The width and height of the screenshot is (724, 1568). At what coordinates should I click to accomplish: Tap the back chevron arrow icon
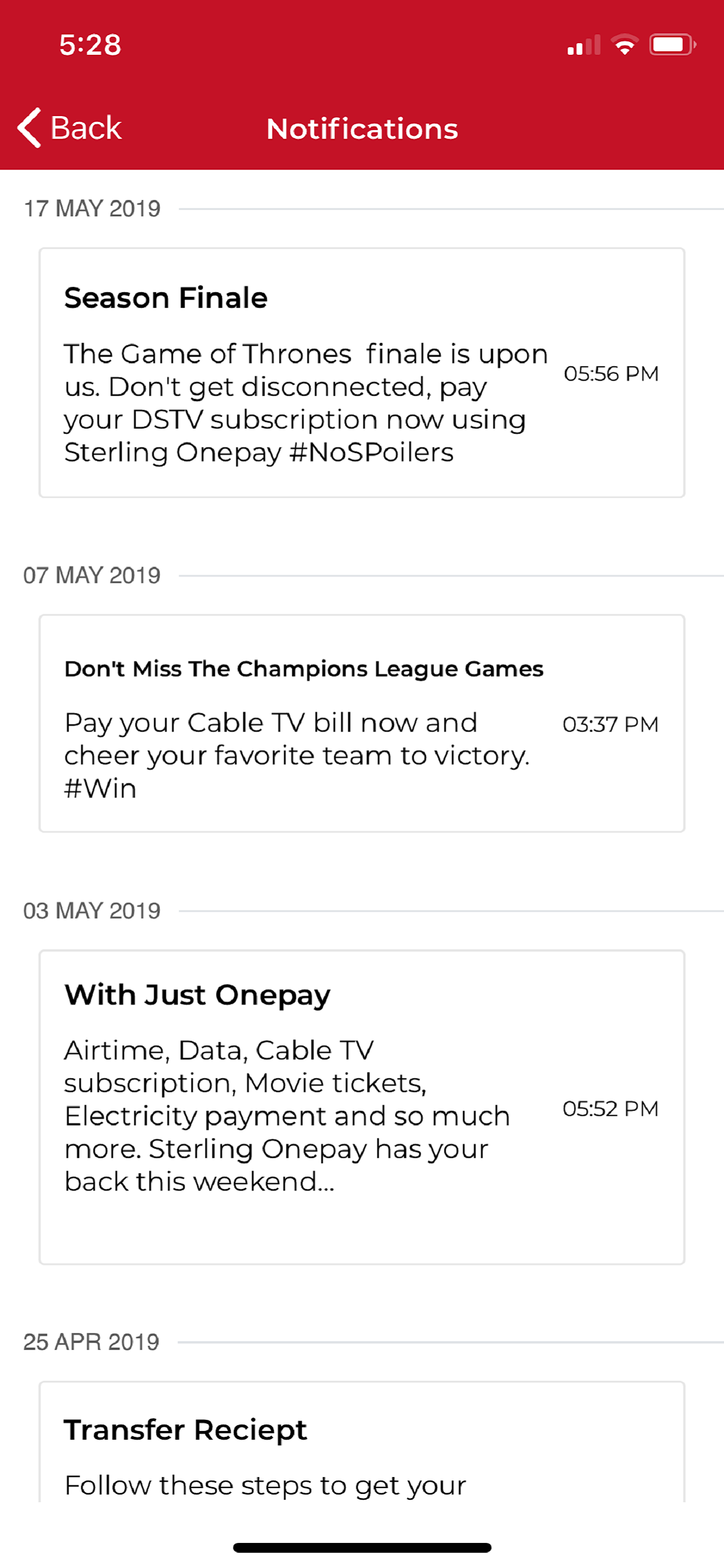coord(29,128)
